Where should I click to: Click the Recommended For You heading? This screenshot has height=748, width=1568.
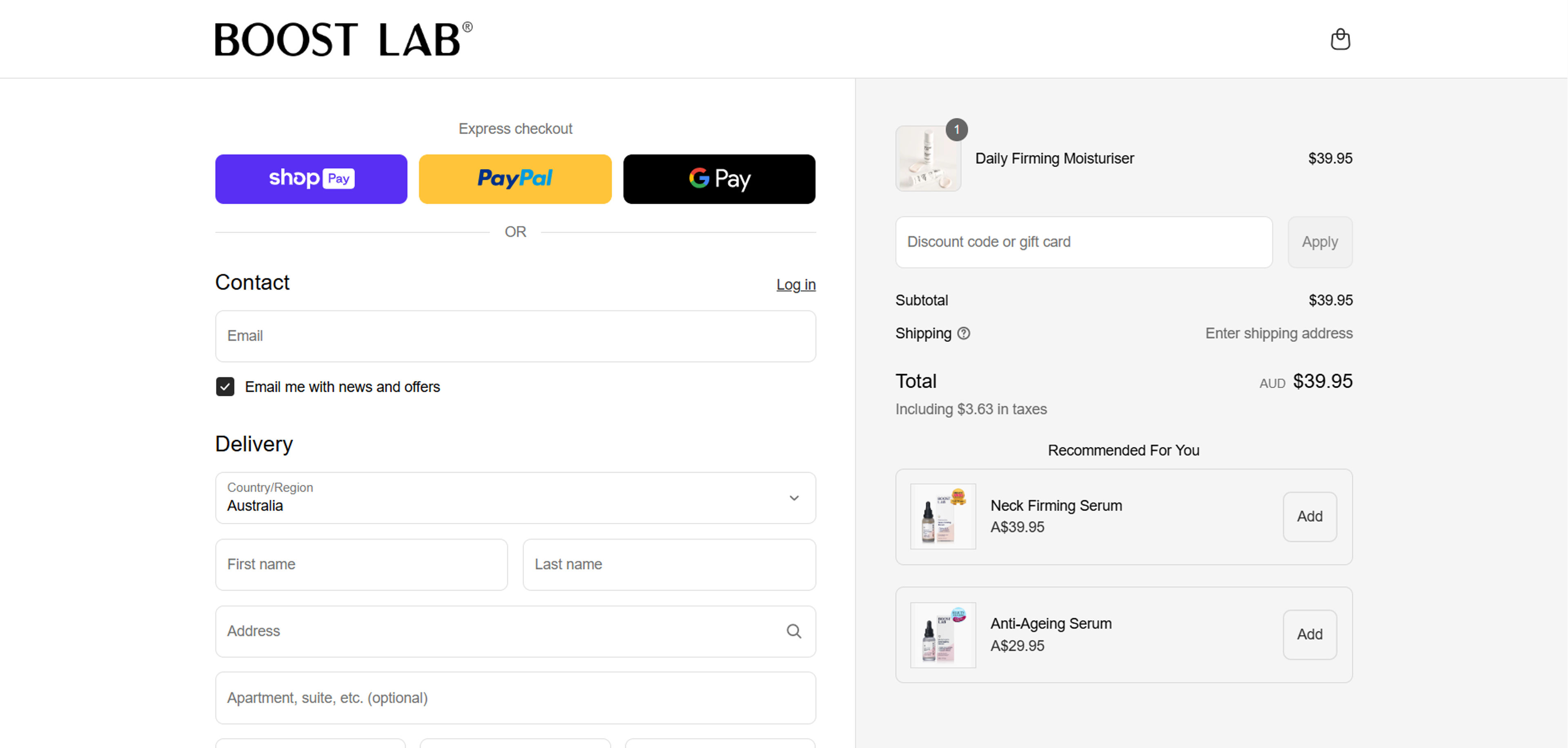pyautogui.click(x=1123, y=450)
